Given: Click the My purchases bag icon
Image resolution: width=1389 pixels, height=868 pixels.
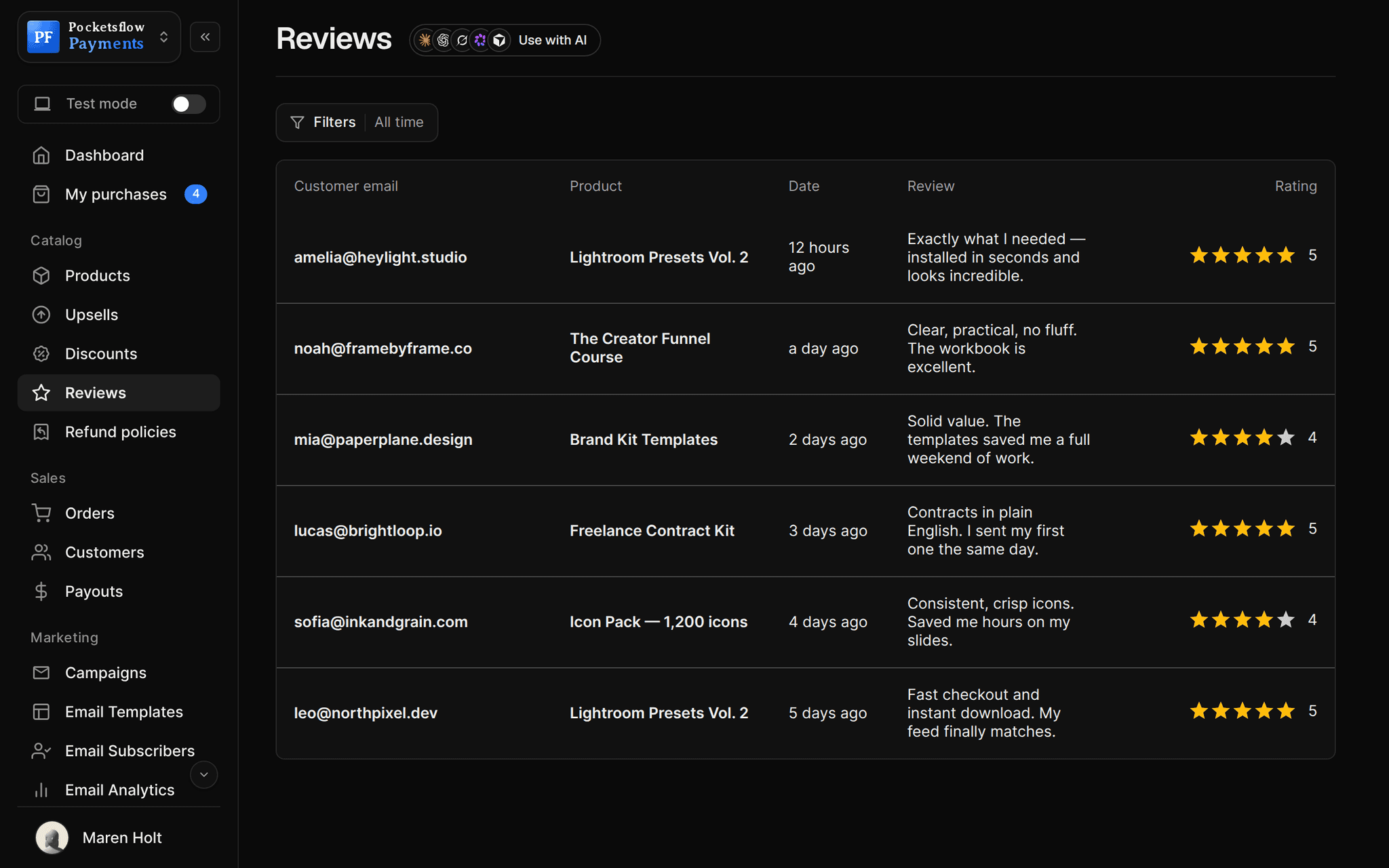Looking at the screenshot, I should tap(41, 195).
